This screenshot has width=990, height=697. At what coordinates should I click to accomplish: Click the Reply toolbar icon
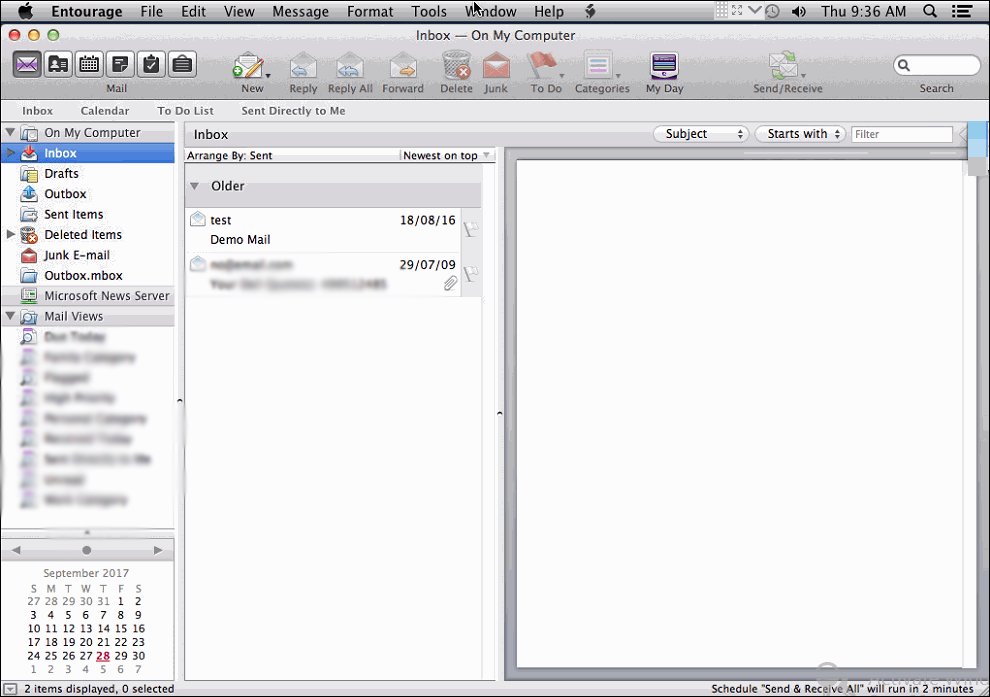click(303, 68)
